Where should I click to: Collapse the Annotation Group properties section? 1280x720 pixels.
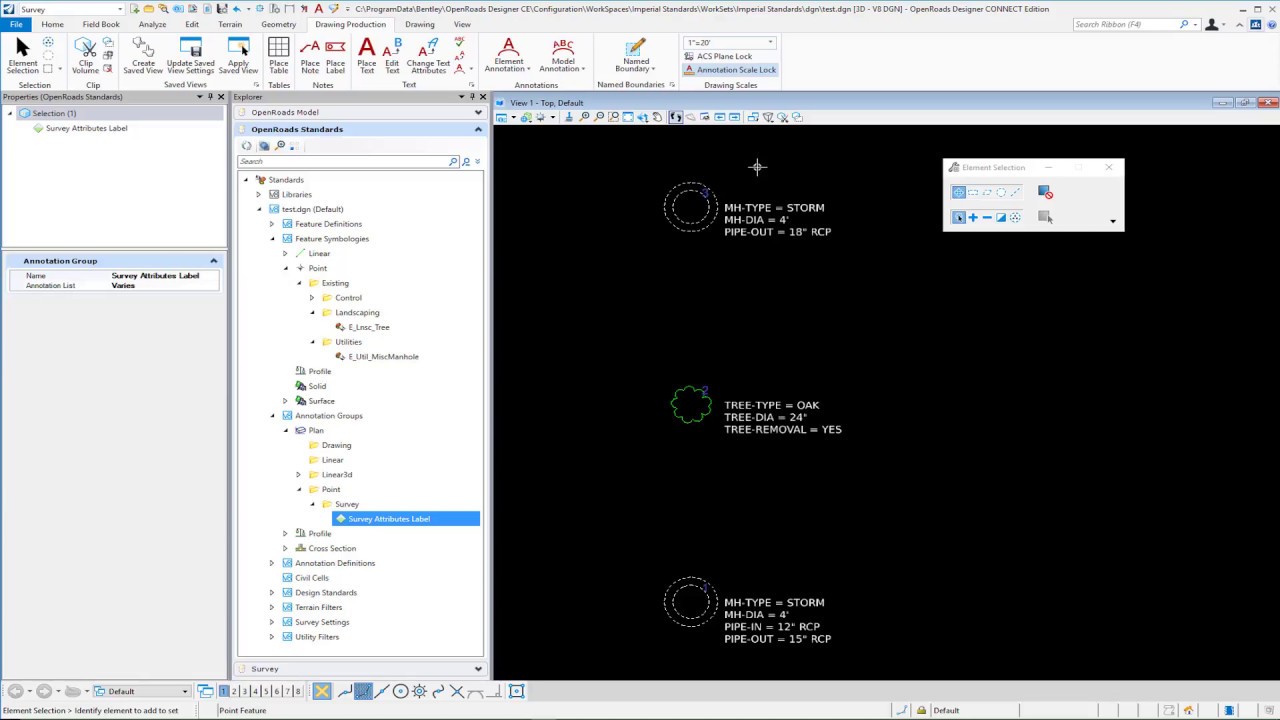click(x=213, y=261)
